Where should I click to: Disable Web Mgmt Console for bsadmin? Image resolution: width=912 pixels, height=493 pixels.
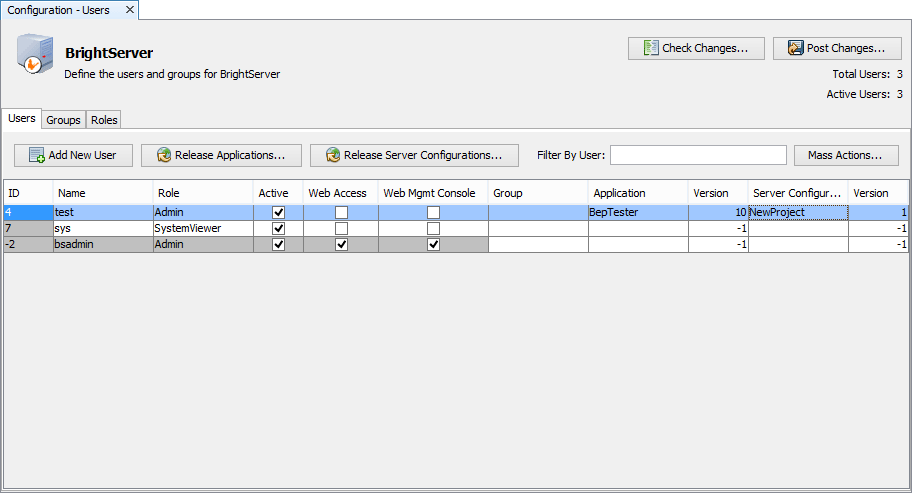pos(433,245)
